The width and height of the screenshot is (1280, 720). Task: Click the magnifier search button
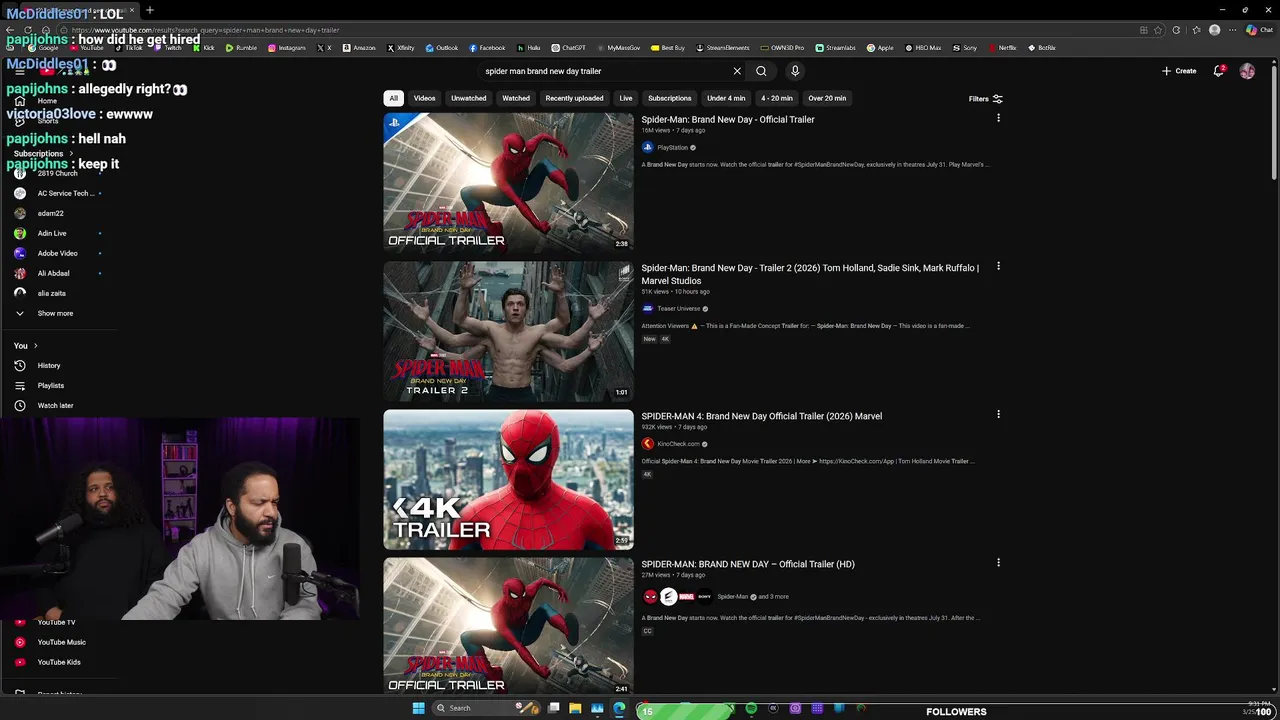click(761, 71)
